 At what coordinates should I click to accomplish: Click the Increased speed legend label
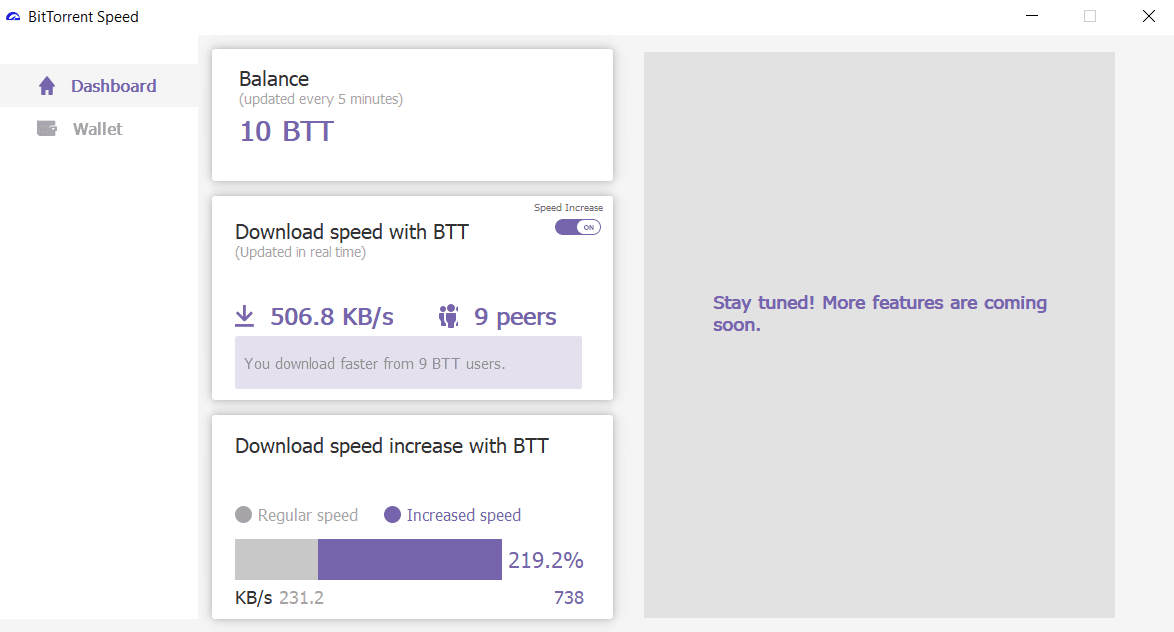463,515
